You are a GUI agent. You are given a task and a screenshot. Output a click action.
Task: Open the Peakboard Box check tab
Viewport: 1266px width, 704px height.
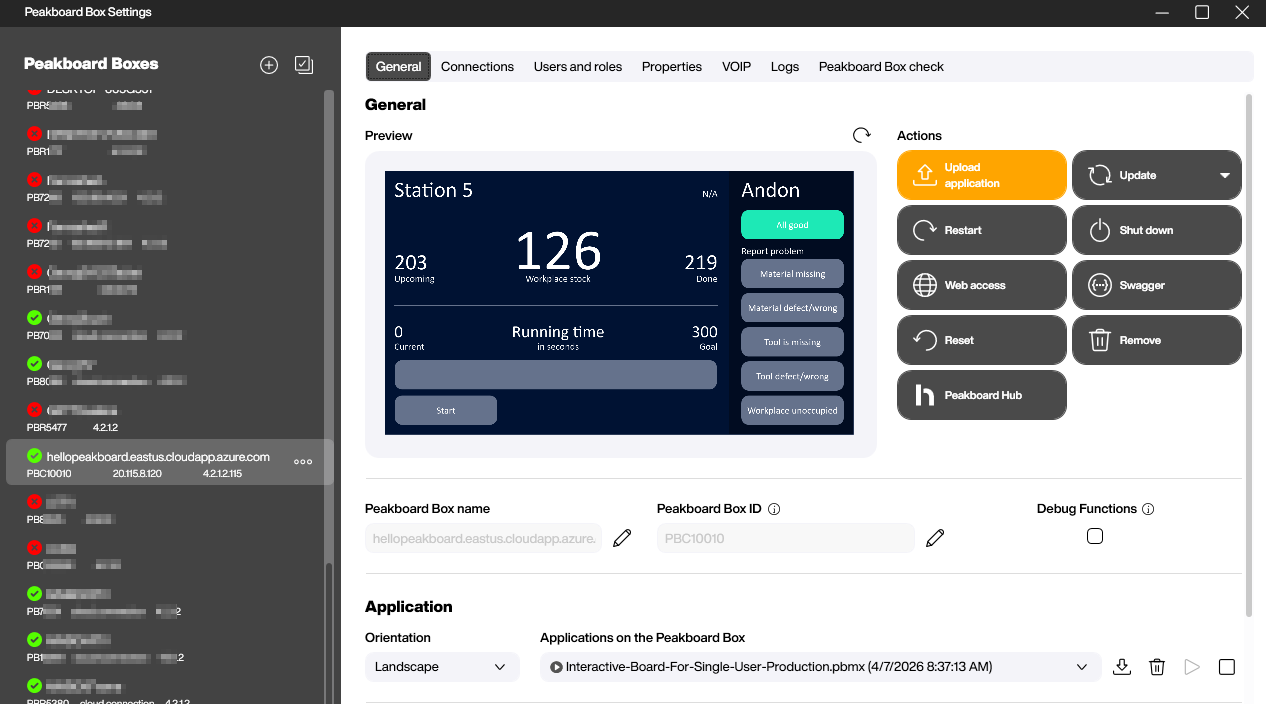pos(881,66)
